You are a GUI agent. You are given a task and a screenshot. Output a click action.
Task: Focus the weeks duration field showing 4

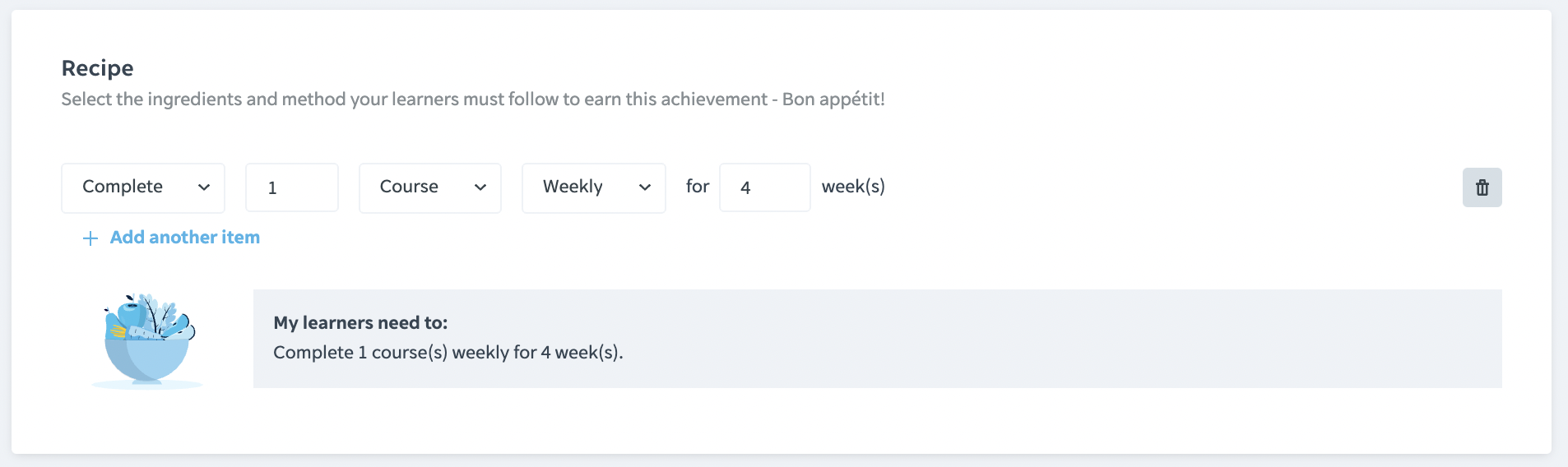765,187
